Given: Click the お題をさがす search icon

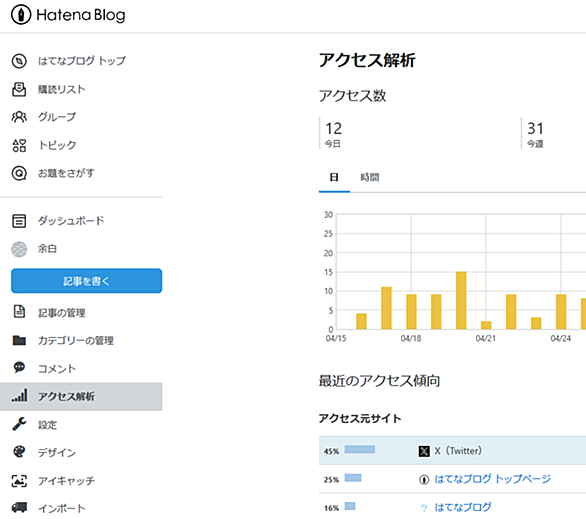Looking at the screenshot, I should (19, 173).
